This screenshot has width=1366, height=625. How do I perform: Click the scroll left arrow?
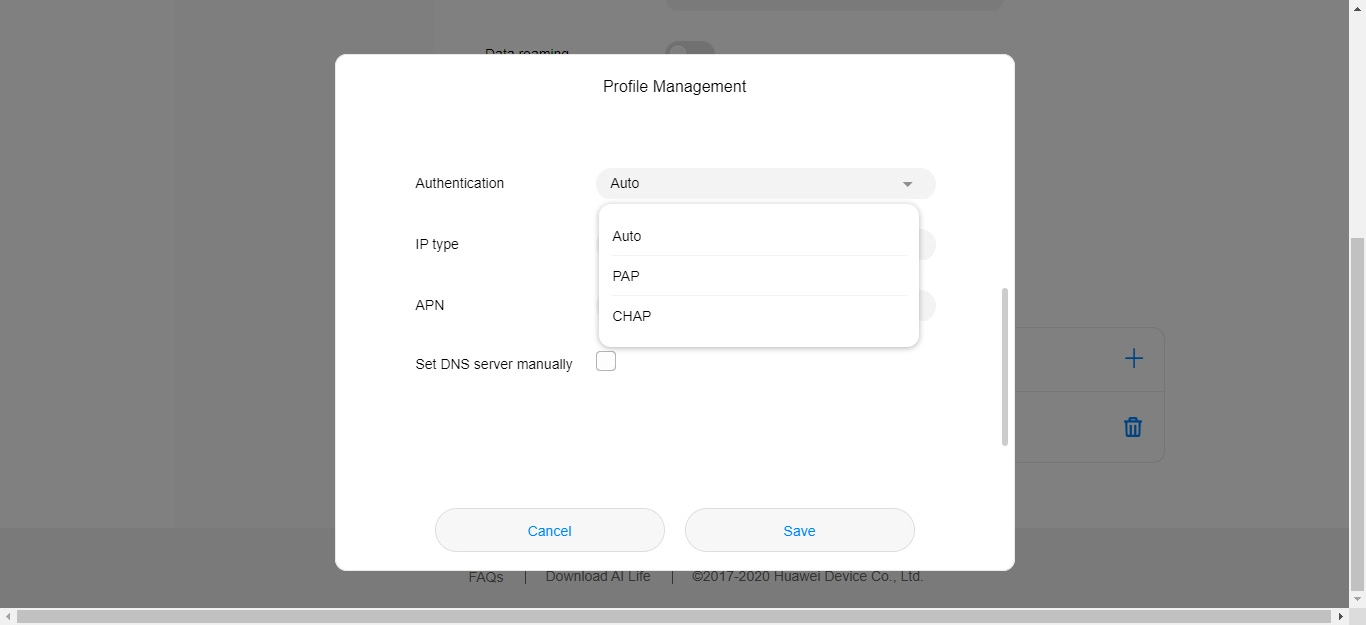point(8,617)
